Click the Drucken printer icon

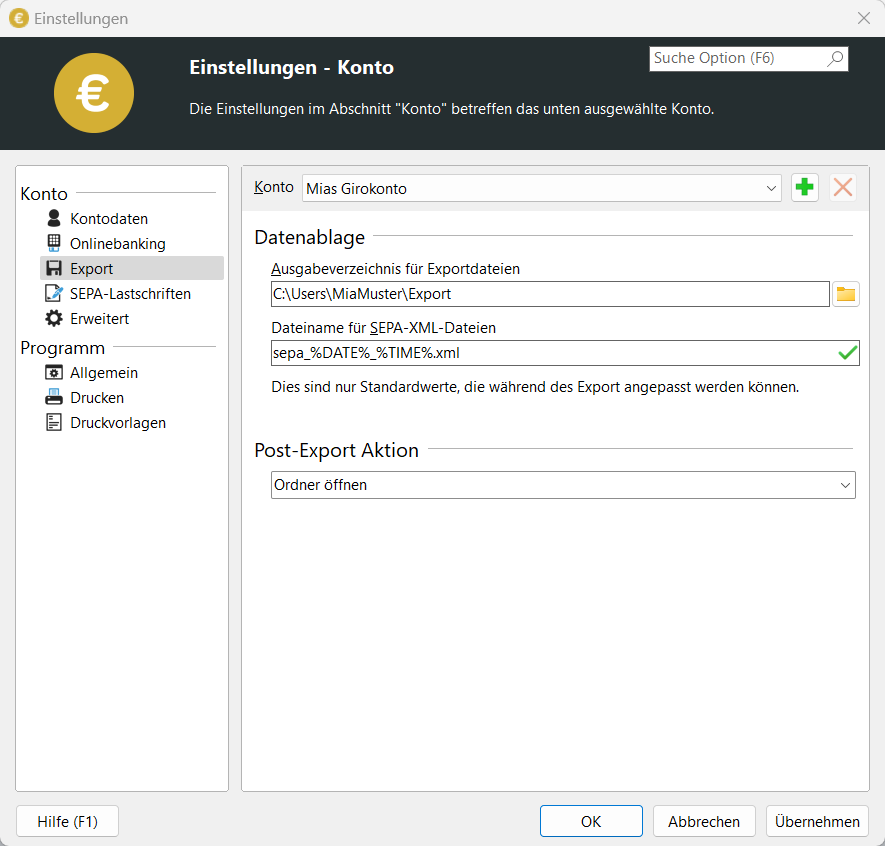[x=54, y=397]
